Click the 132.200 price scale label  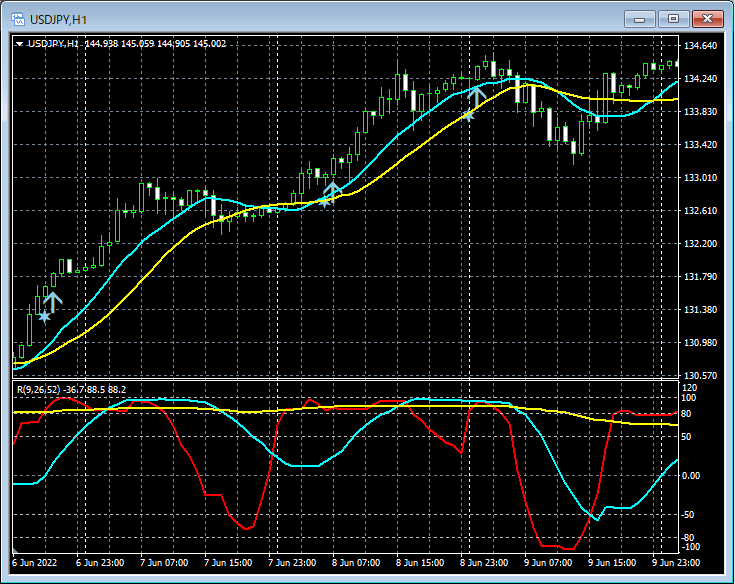click(x=700, y=244)
